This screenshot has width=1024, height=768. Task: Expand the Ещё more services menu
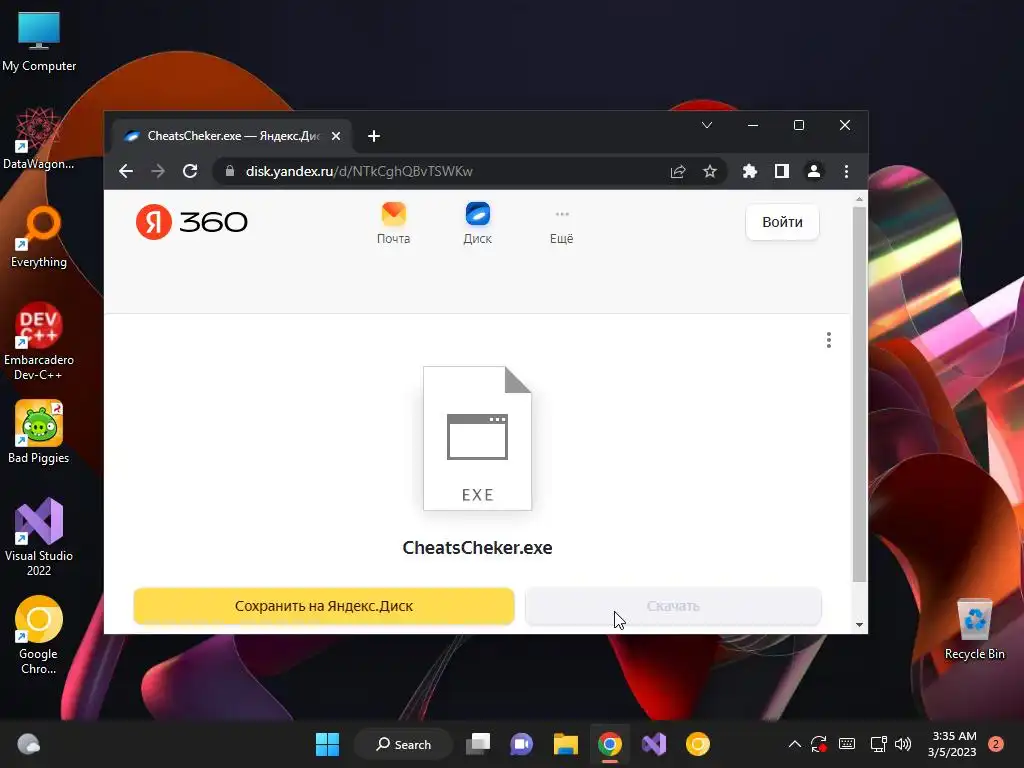[562, 227]
